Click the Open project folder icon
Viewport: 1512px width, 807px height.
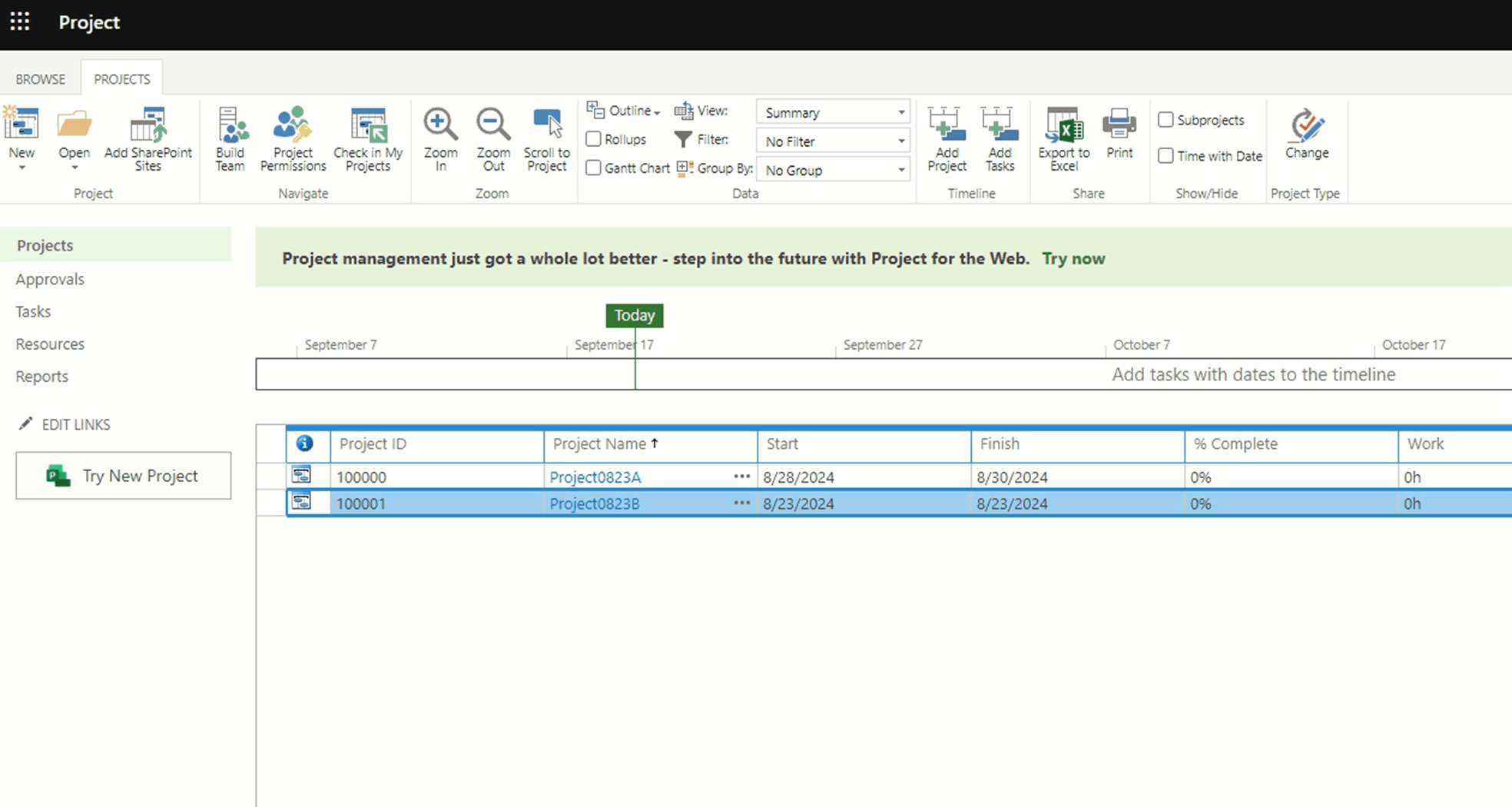[75, 125]
